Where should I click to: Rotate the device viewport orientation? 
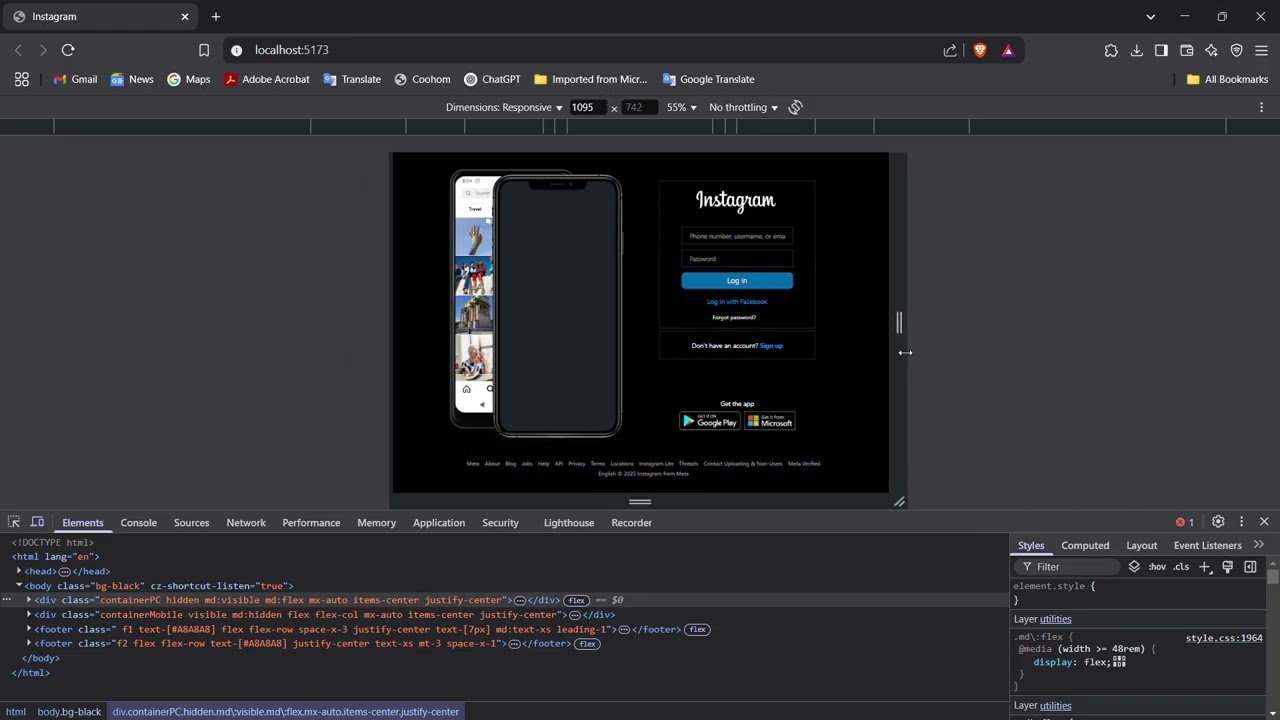pyautogui.click(x=796, y=107)
